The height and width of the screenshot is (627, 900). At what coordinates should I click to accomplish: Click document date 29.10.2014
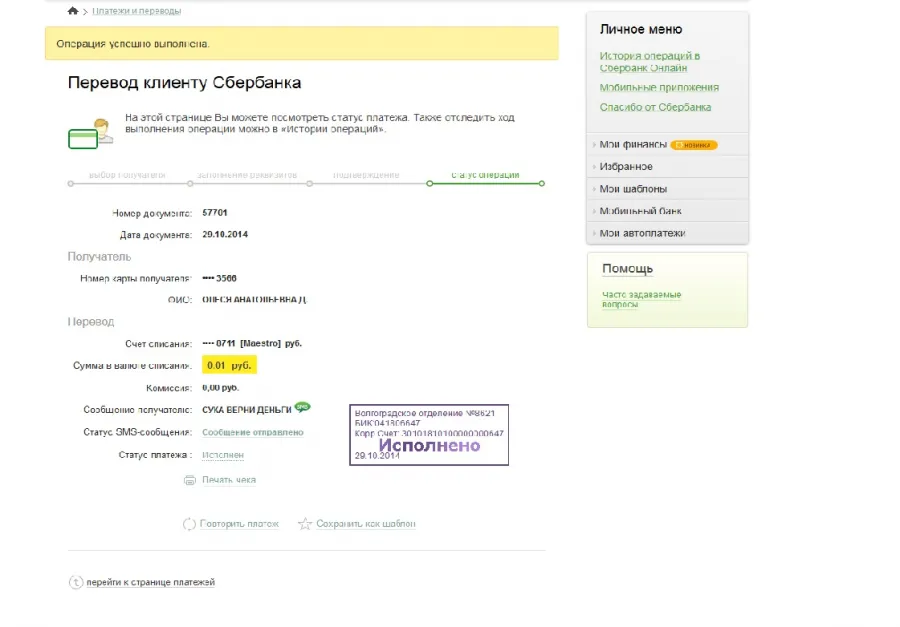point(225,234)
